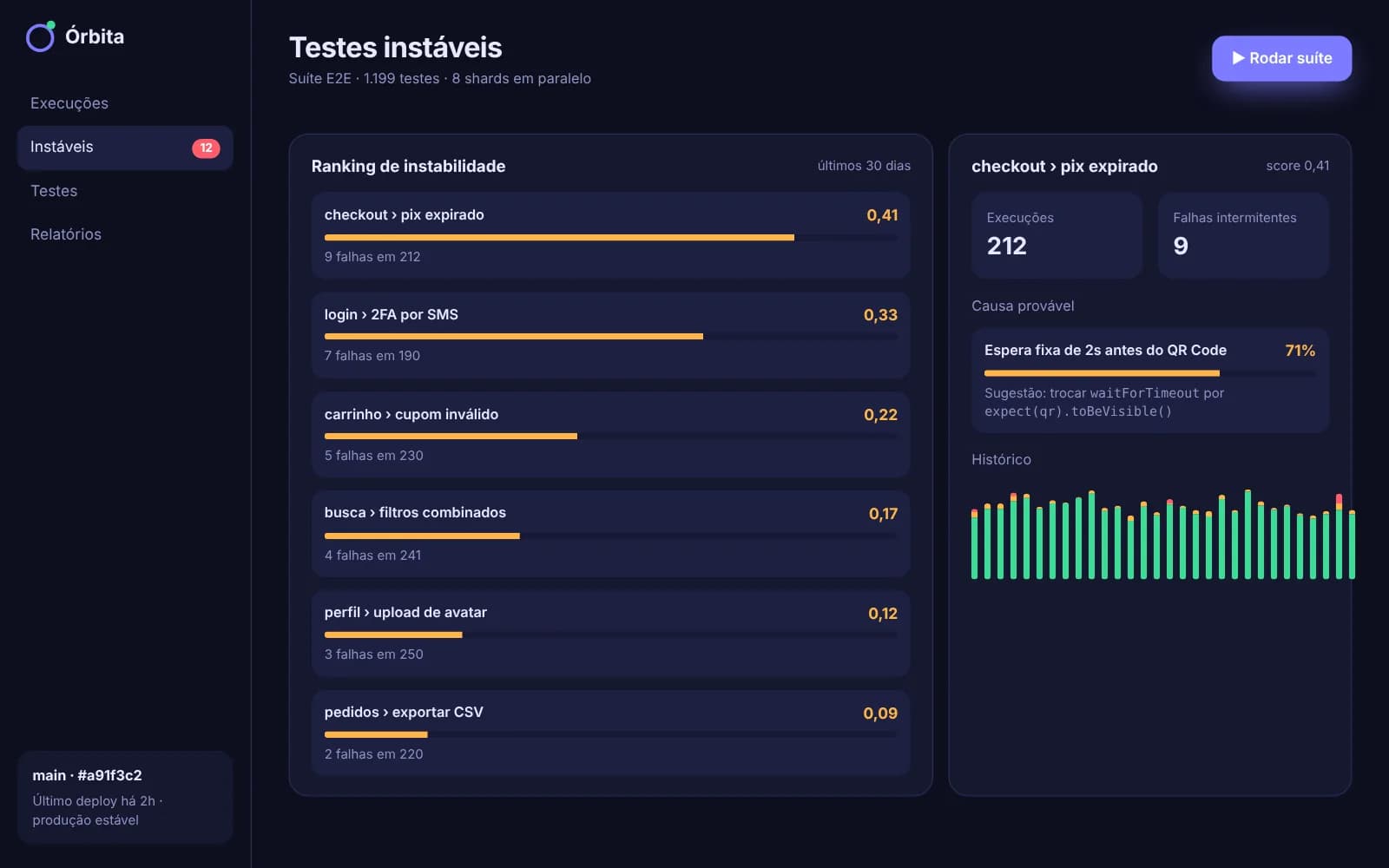Click the '9 falhas em 212' text
This screenshot has width=1389, height=868.
point(372,257)
